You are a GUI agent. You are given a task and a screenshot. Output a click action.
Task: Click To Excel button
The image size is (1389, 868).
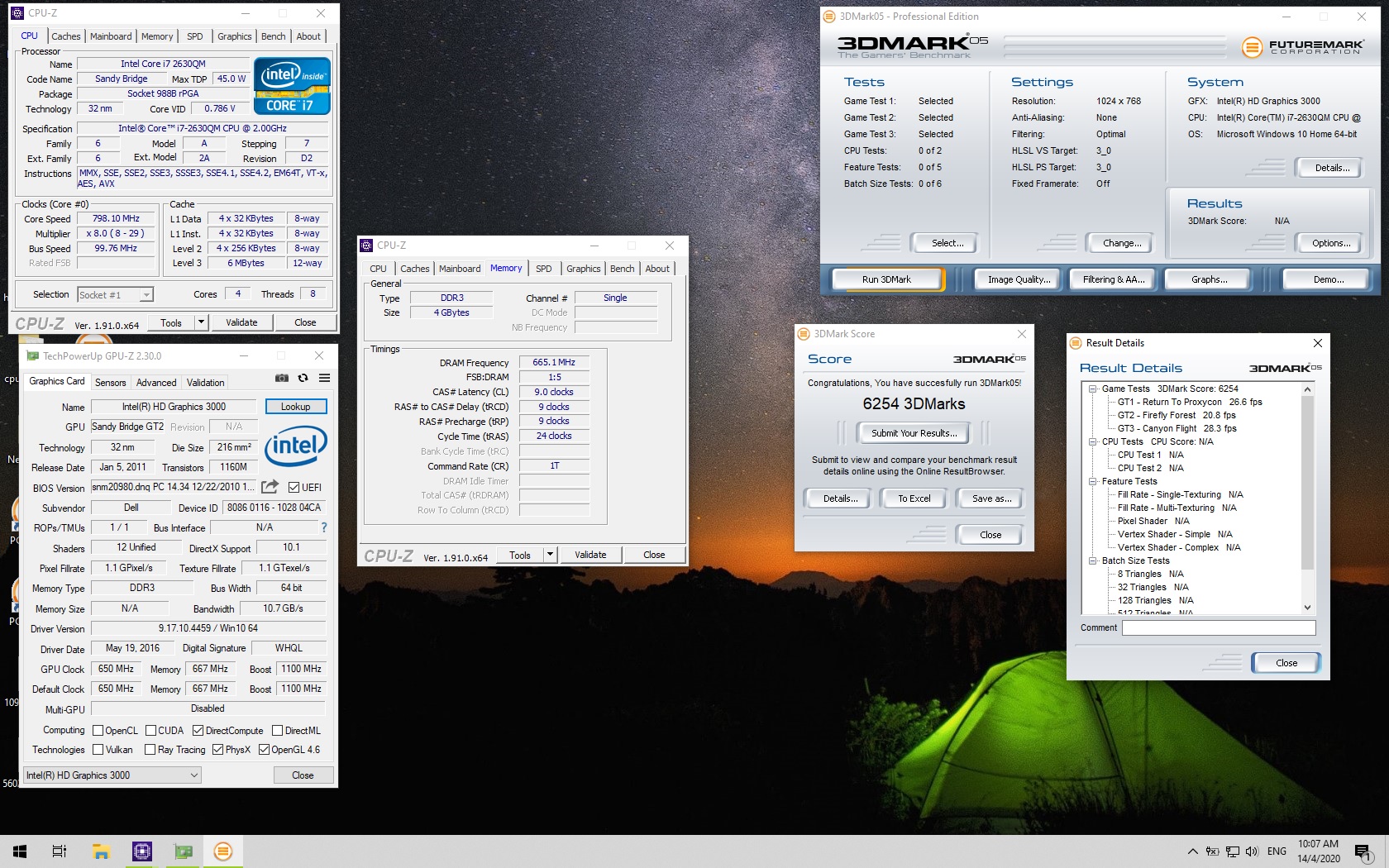[914, 498]
